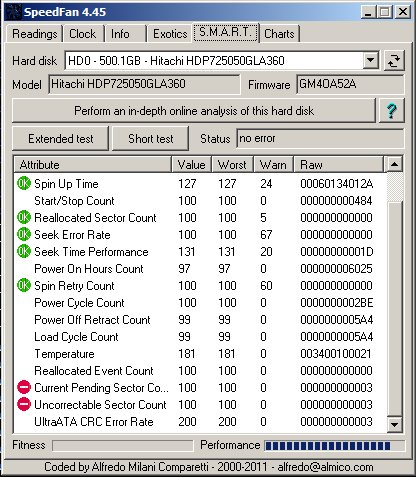Open the Hard disk dropdown arrow

(370, 61)
